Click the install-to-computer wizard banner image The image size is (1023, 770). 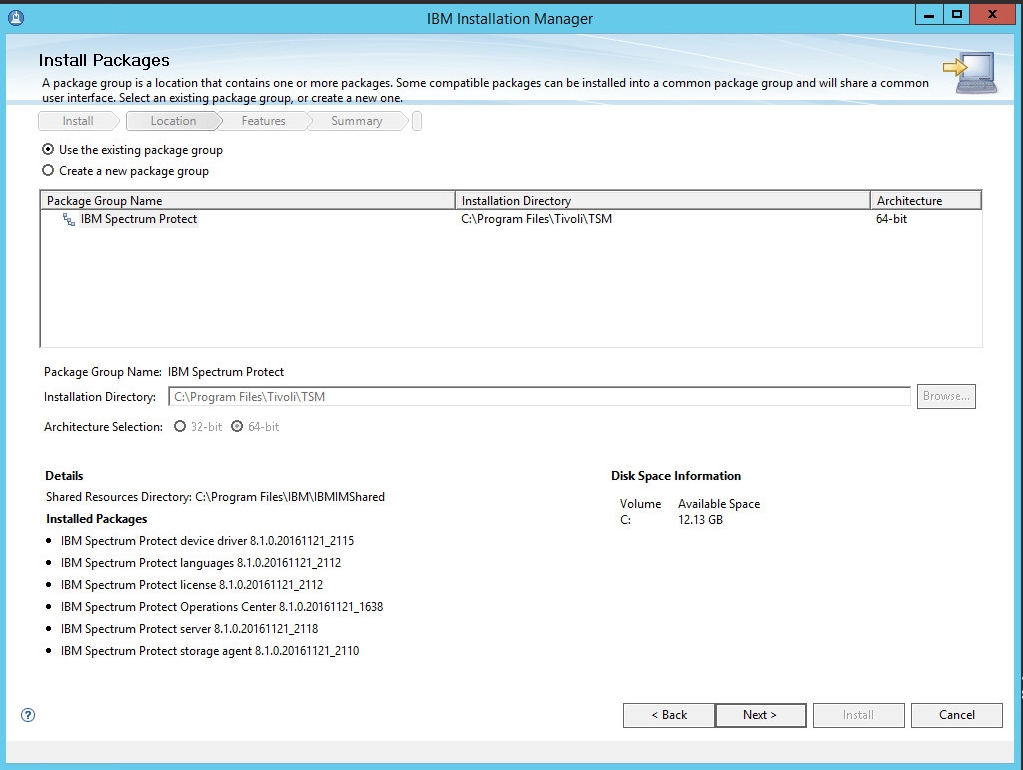(975, 73)
